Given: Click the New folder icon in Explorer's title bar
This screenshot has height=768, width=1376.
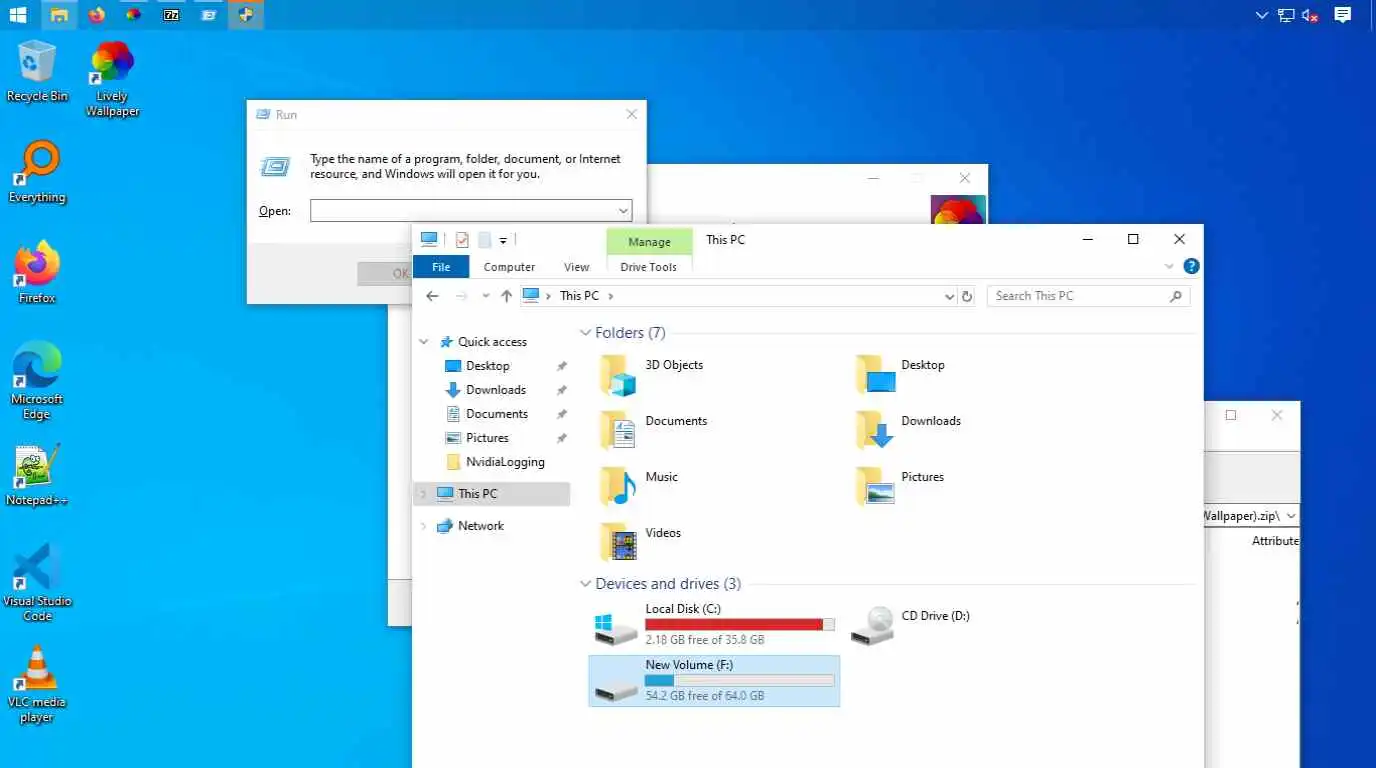Looking at the screenshot, I should click(x=484, y=240).
